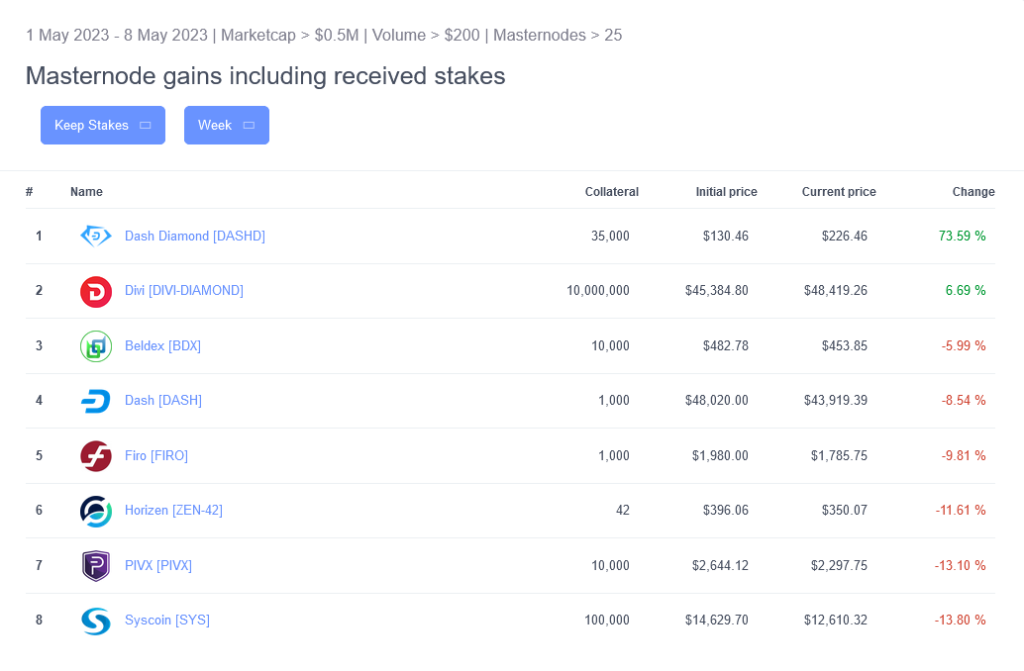Image resolution: width=1024 pixels, height=671 pixels.
Task: Click the PIVX purple shield logo
Action: [96, 566]
